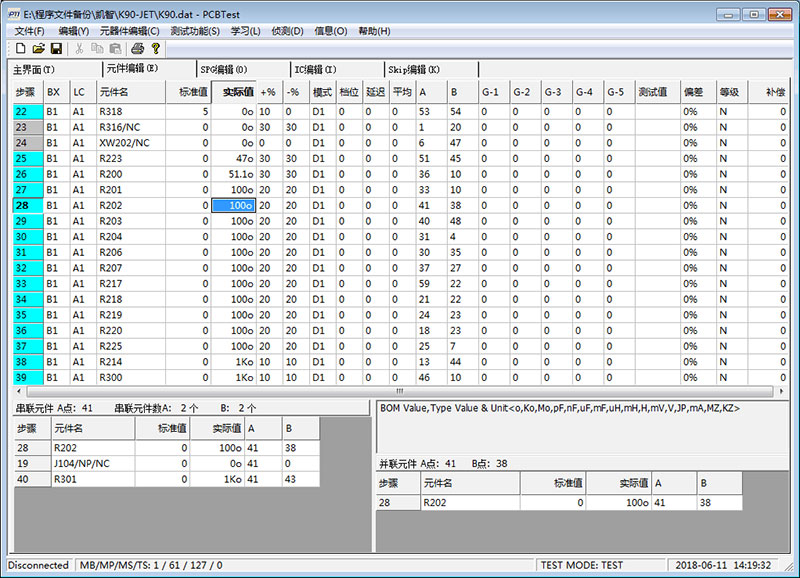800x578 pixels.
Task: Click the horizontal scrollbar under main table
Action: point(400,392)
